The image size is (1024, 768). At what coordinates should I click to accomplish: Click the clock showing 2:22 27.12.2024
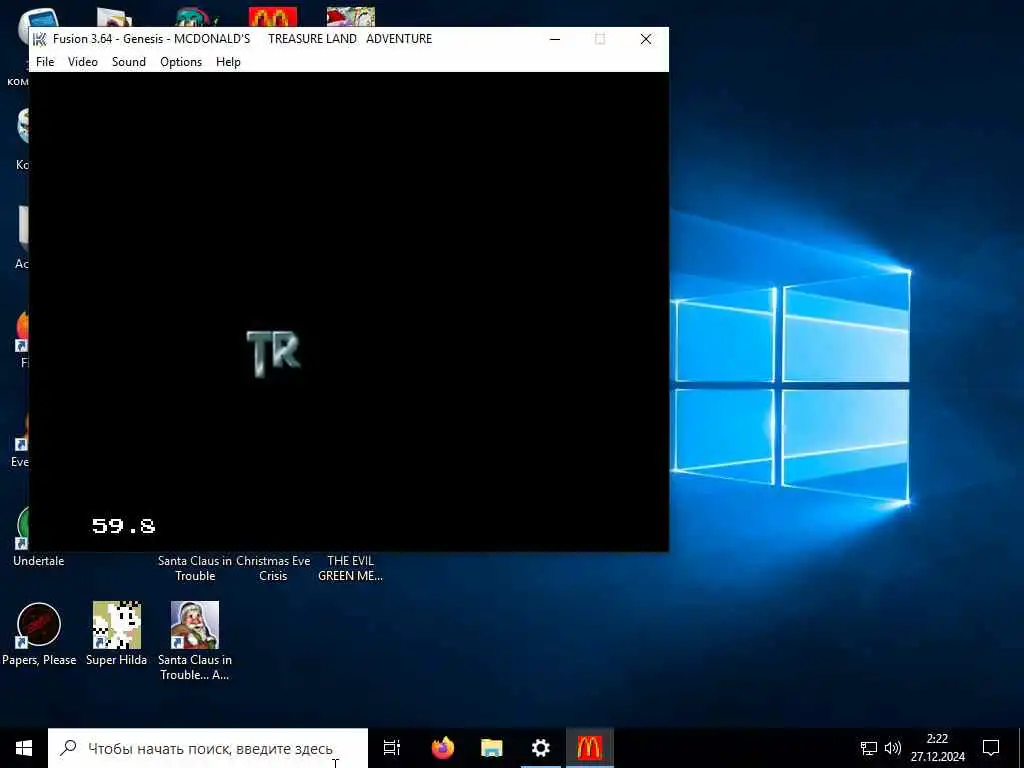click(938, 748)
